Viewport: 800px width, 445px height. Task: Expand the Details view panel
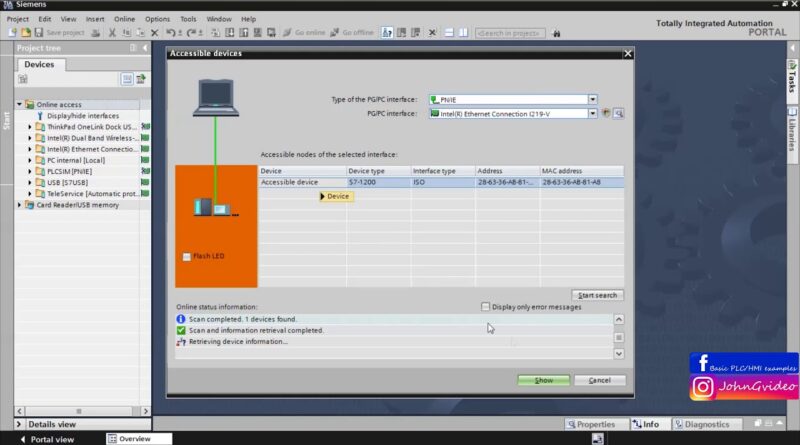[19, 424]
